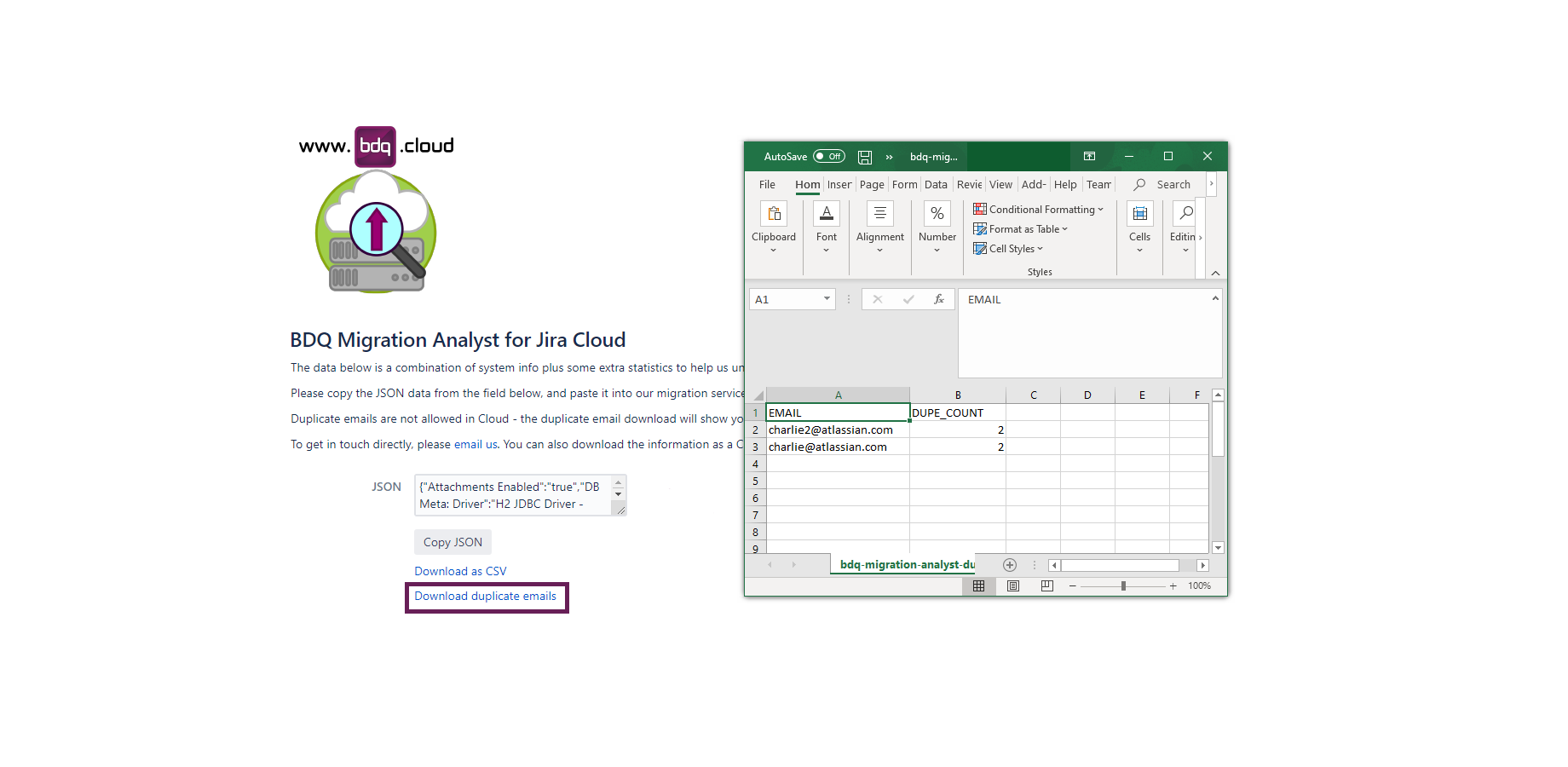The height and width of the screenshot is (767, 1568).
Task: Click the Copy JSON button
Action: pos(453,543)
